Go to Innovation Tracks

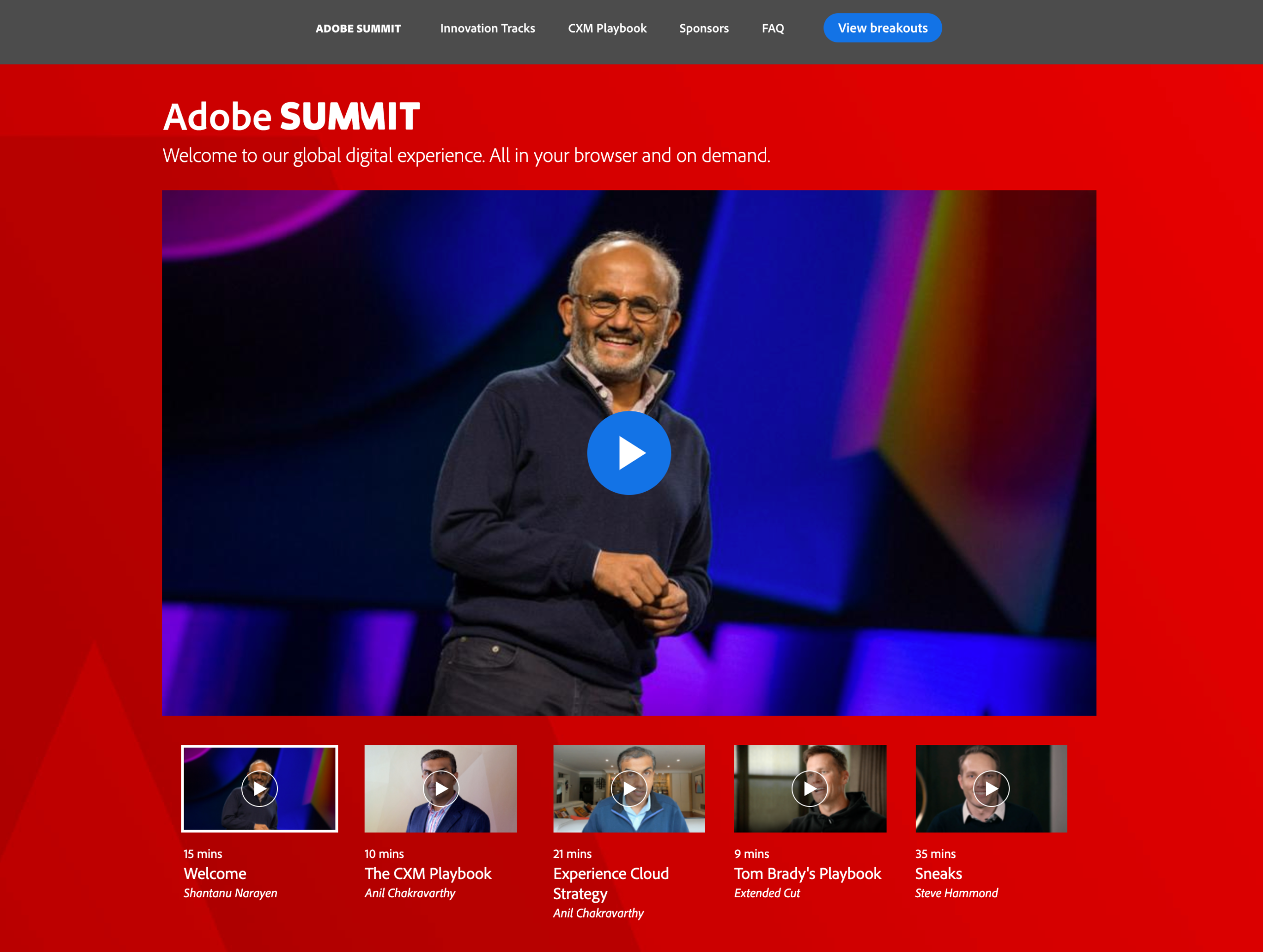click(487, 29)
